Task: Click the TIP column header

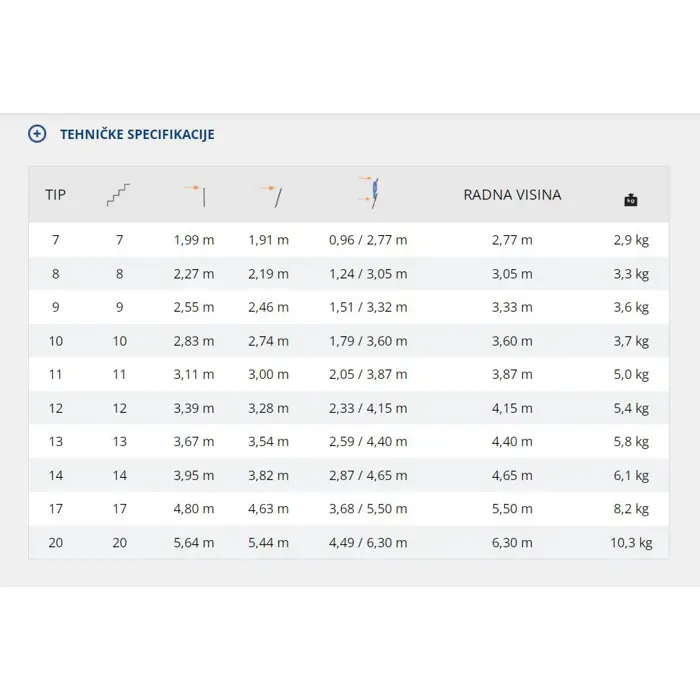Action: pyautogui.click(x=55, y=194)
